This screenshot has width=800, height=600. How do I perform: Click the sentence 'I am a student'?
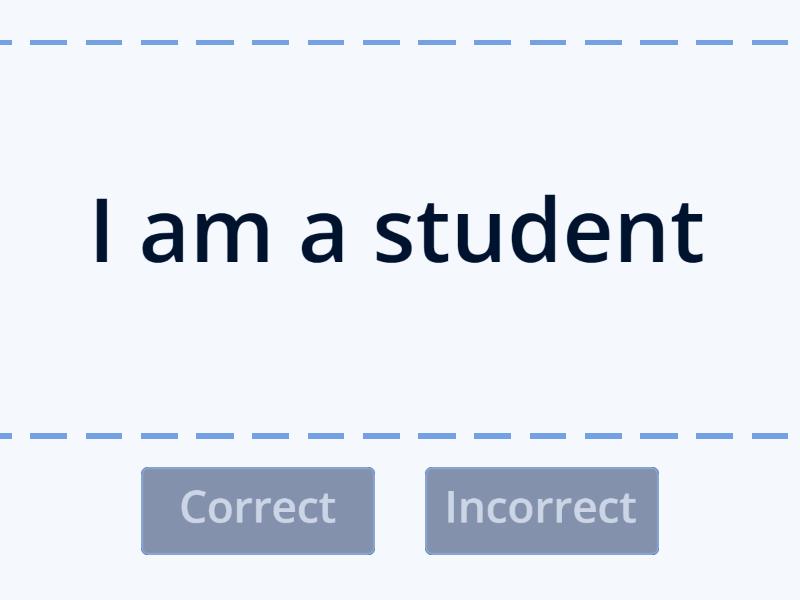click(400, 232)
